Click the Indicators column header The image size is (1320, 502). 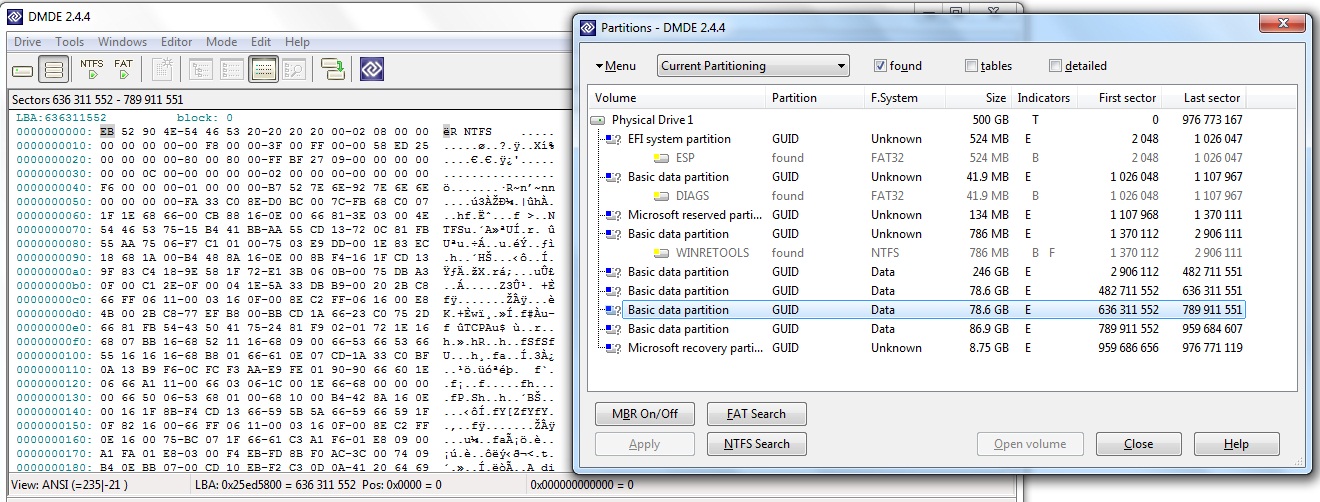coord(1044,98)
